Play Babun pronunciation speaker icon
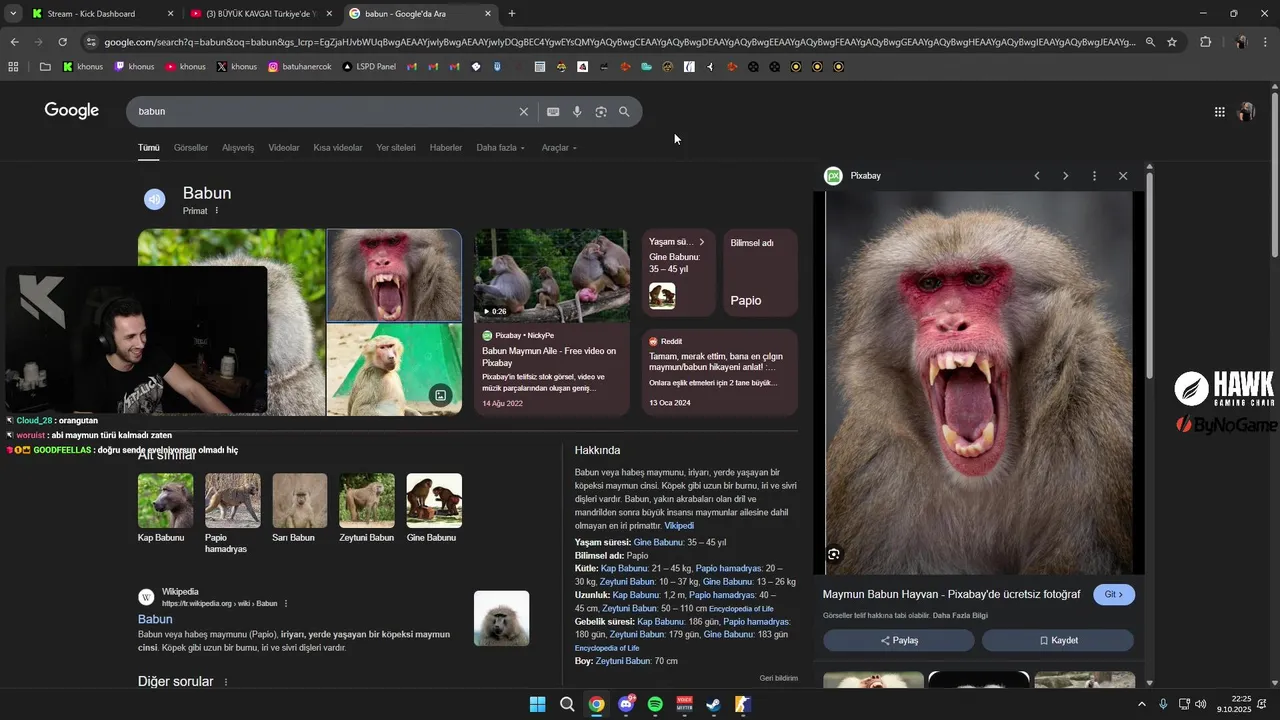This screenshot has height=720, width=1280. coord(154,199)
